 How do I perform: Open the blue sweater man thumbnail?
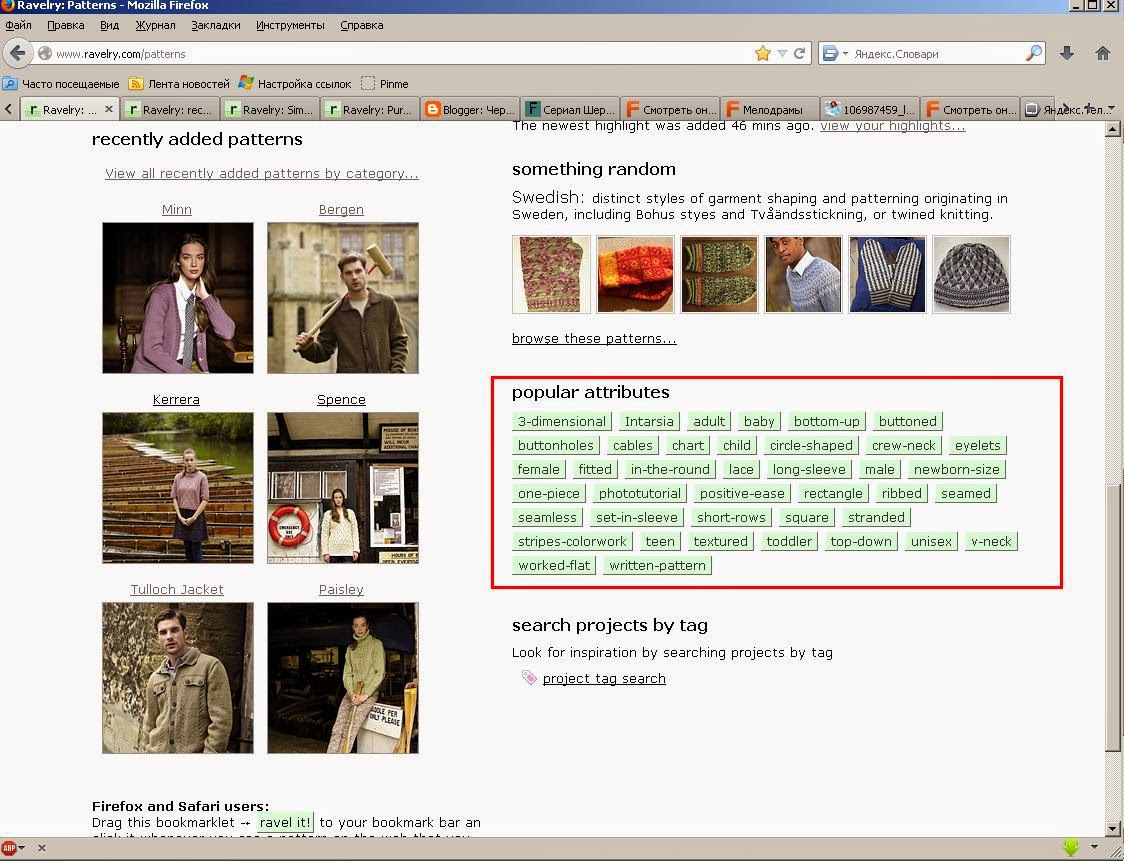click(803, 275)
